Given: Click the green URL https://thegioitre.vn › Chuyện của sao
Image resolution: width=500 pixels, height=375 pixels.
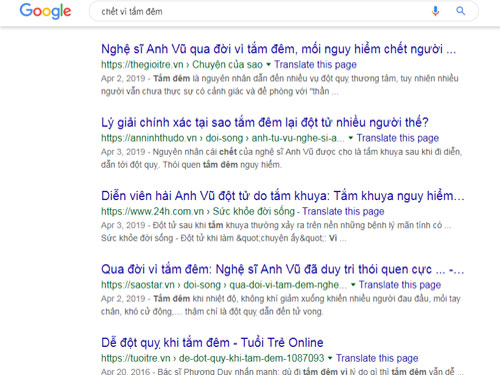Looking at the screenshot, I should (182, 64).
